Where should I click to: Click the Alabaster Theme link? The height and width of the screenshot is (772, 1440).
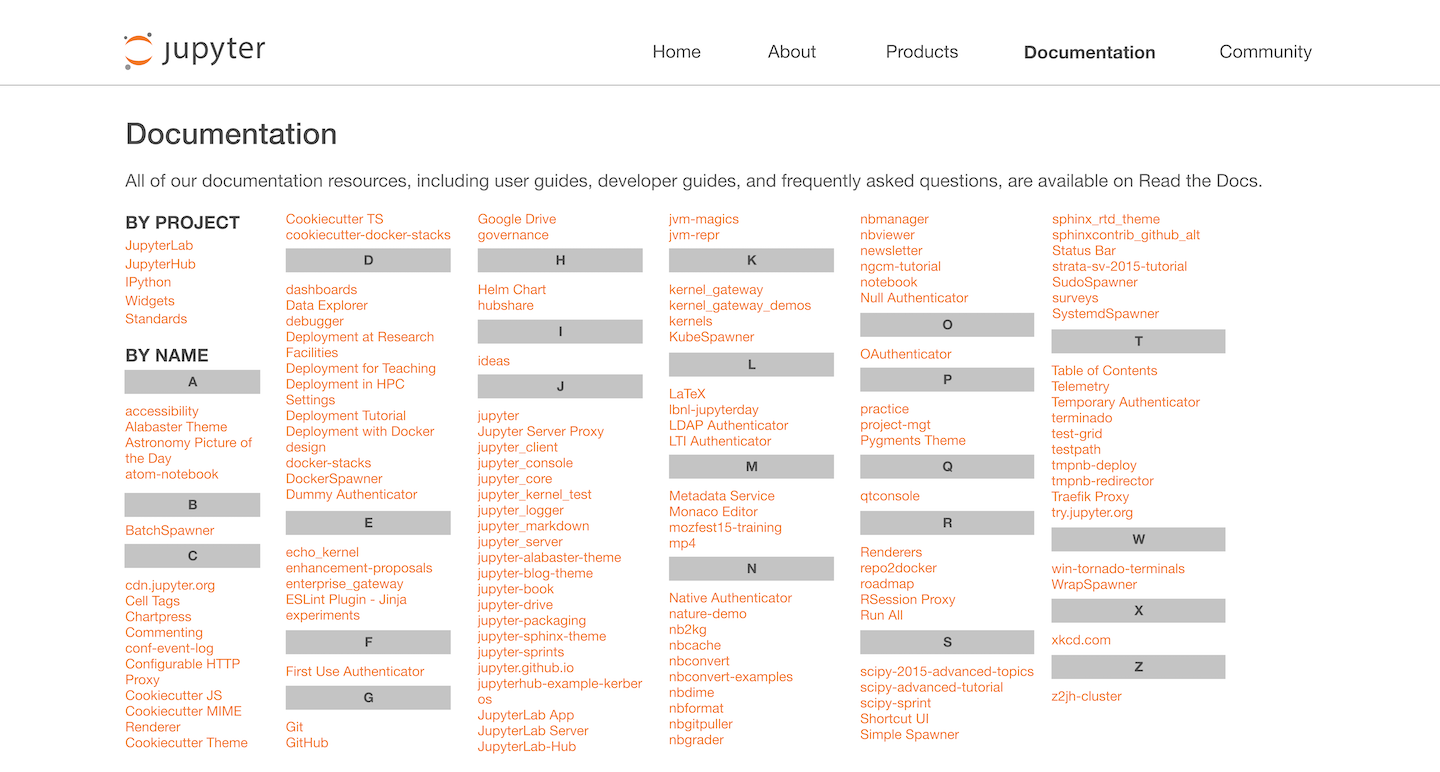click(176, 427)
